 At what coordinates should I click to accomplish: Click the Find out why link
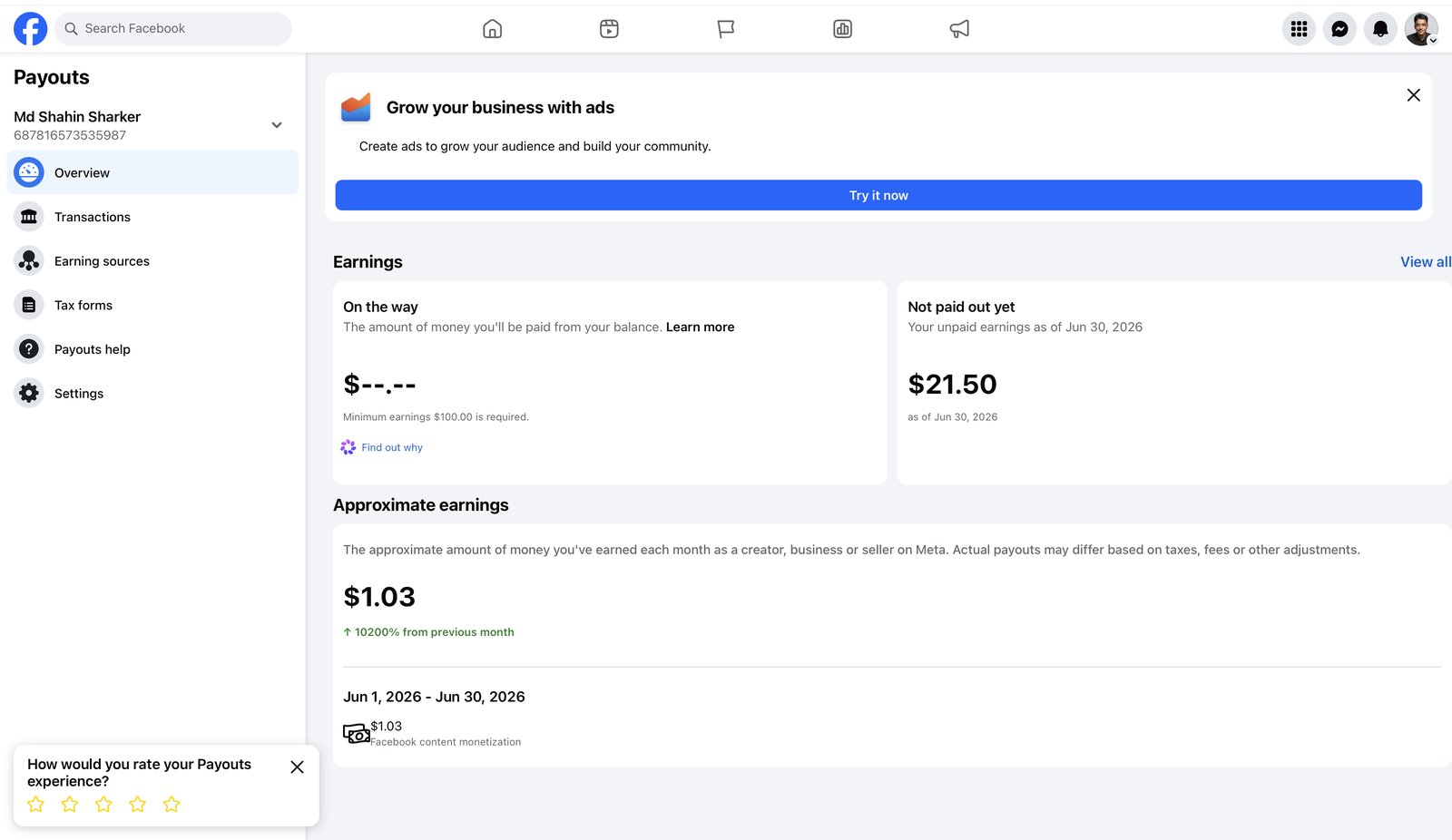392,448
